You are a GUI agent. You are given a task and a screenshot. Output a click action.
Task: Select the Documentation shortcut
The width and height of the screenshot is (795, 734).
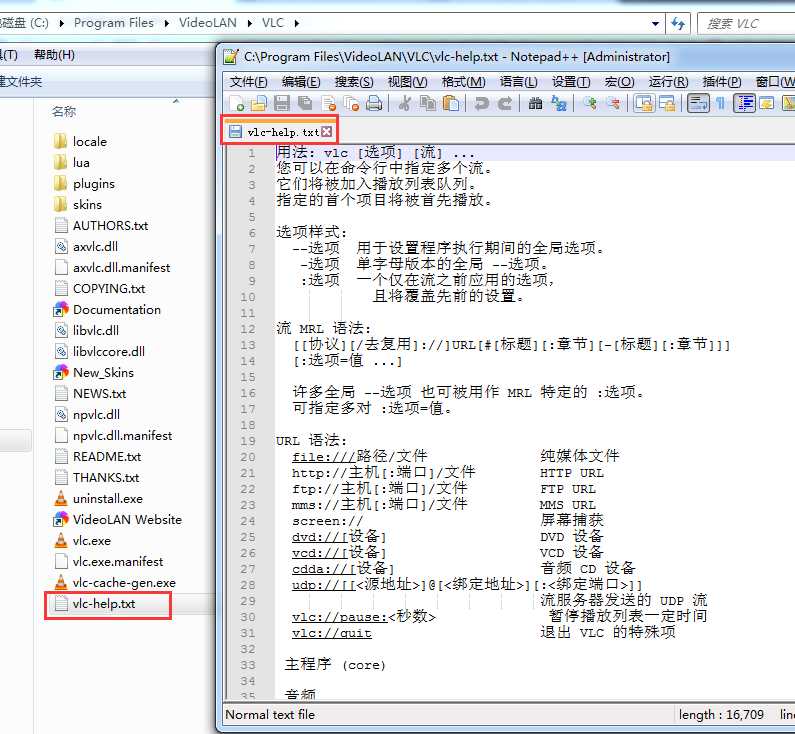coord(107,310)
